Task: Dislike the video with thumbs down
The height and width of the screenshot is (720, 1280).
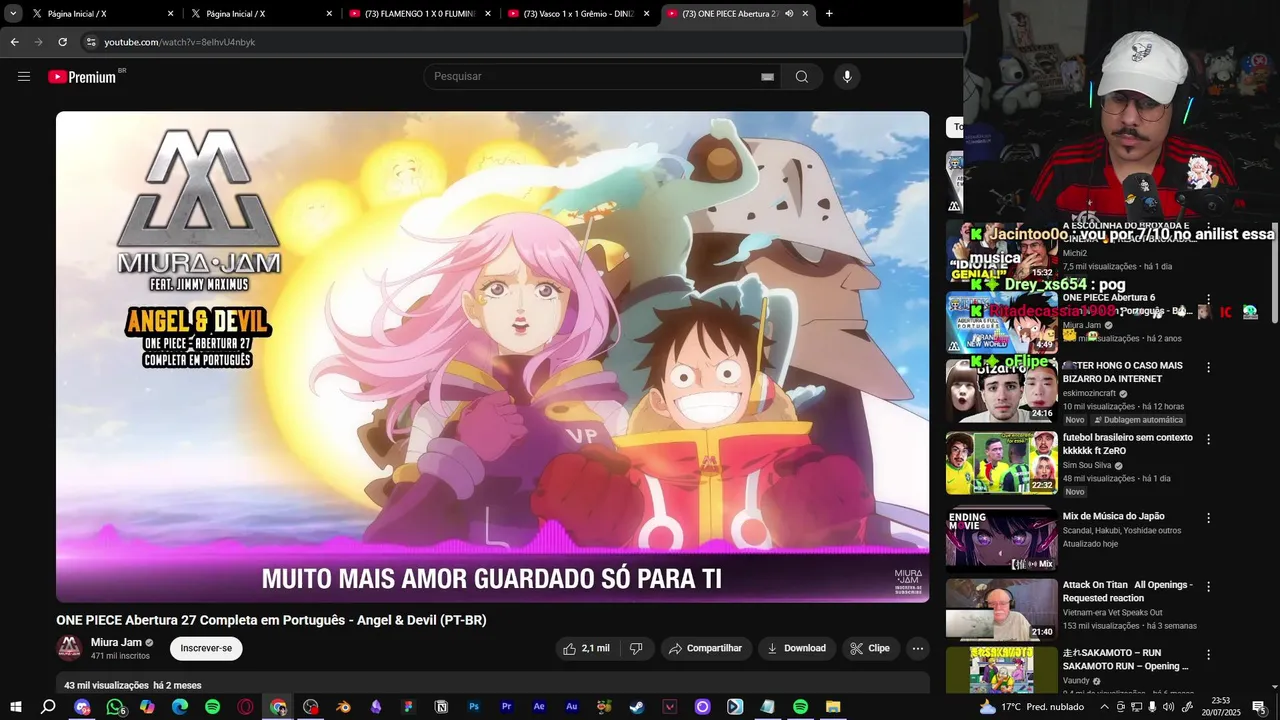Action: pos(636,648)
